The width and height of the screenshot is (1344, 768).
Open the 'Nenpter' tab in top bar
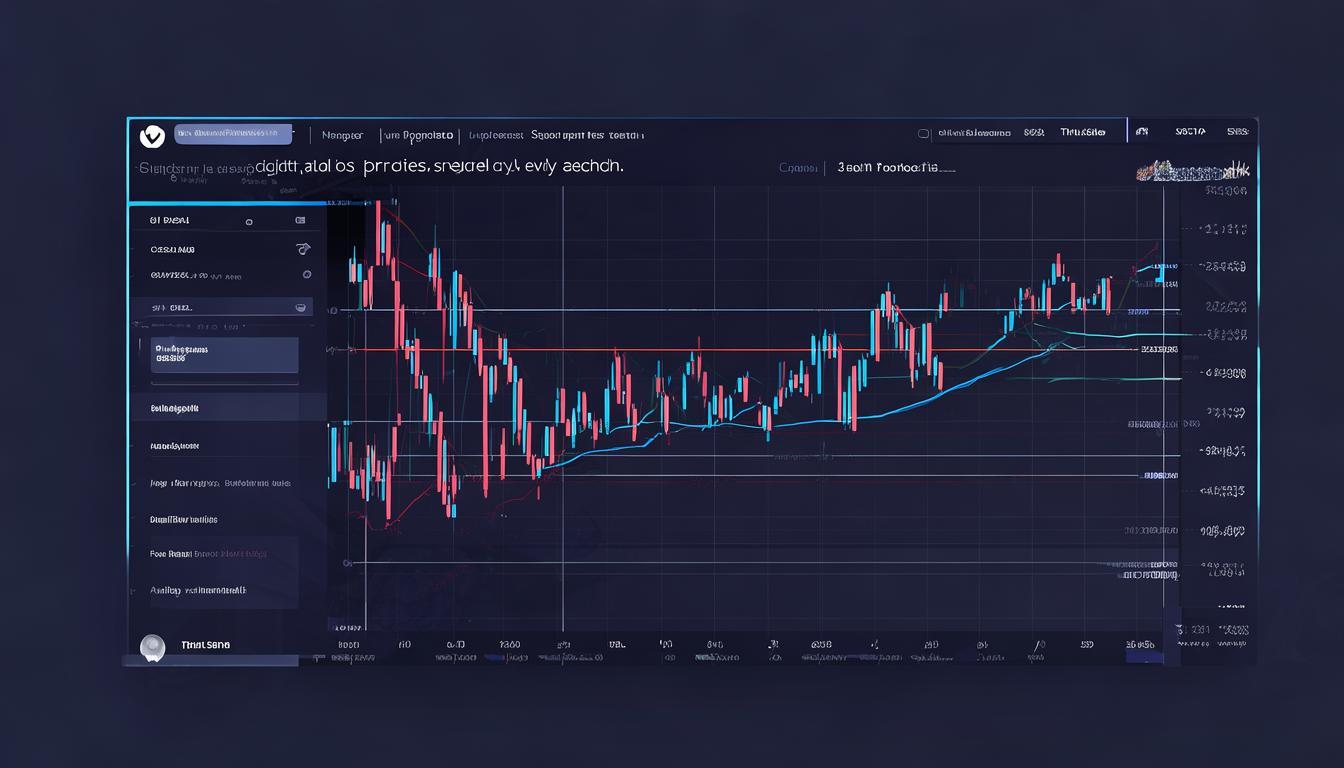[343, 134]
